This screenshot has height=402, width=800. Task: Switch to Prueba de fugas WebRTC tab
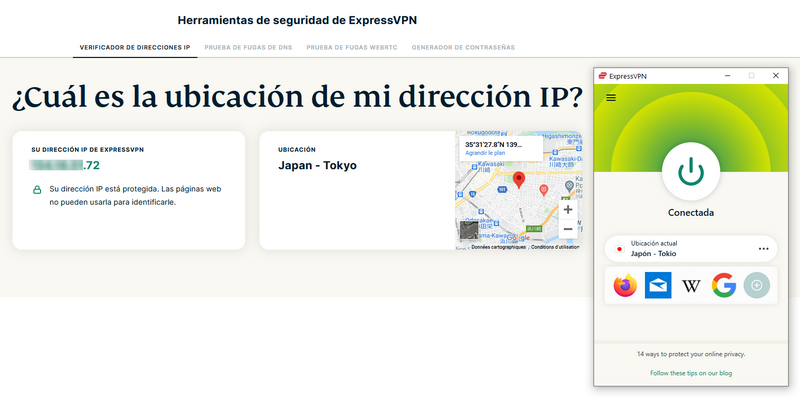[x=352, y=47]
